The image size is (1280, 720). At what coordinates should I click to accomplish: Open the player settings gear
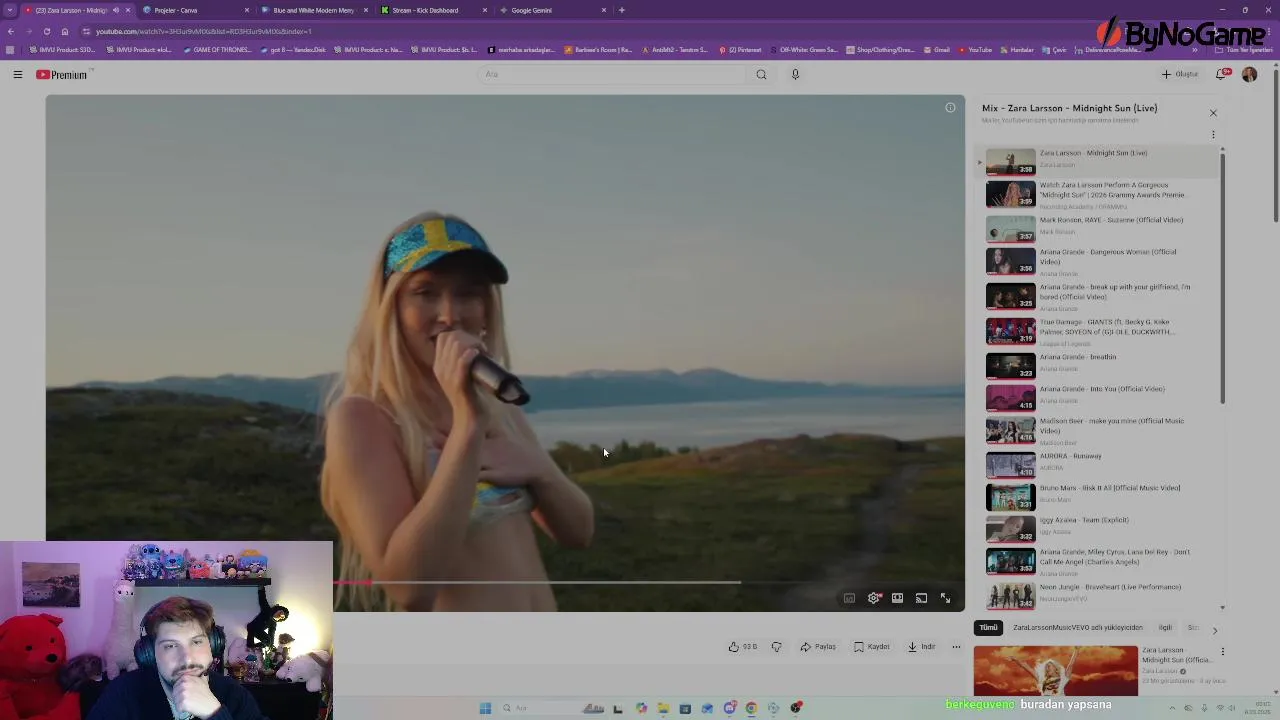[874, 598]
